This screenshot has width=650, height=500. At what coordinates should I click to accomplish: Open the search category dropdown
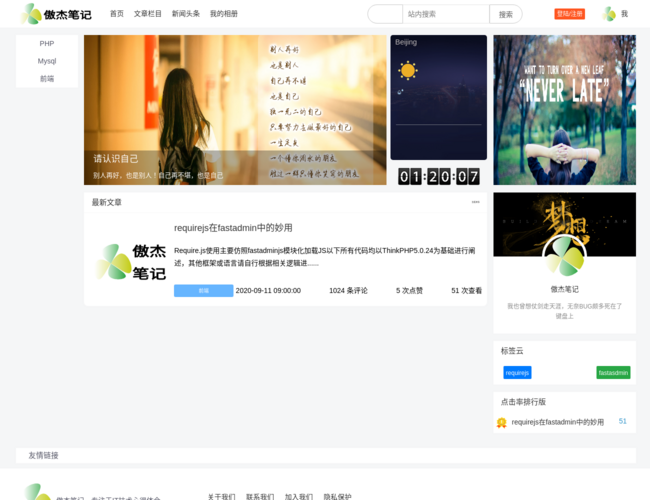pyautogui.click(x=385, y=14)
